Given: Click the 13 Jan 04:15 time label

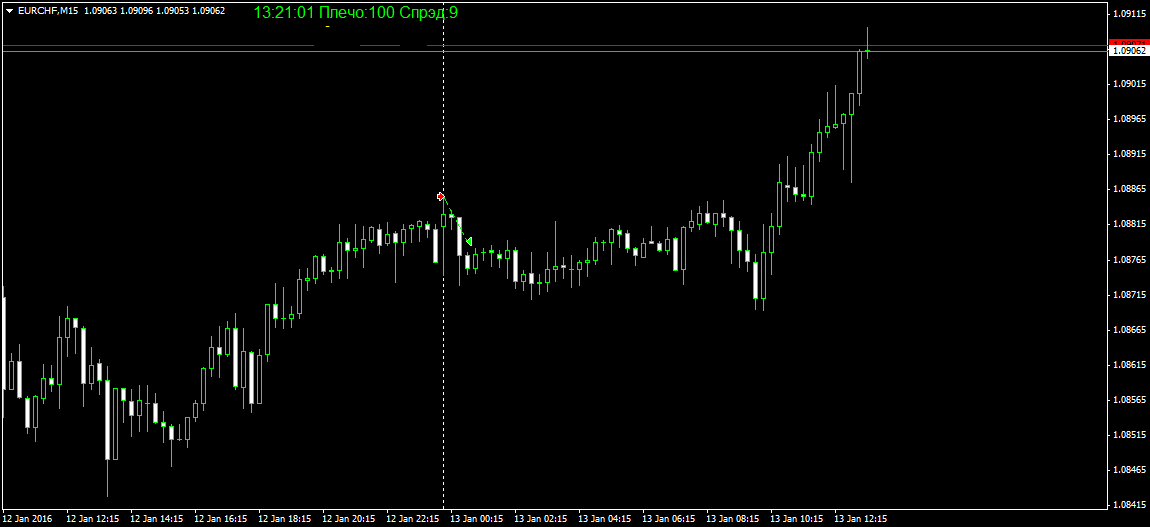Looking at the screenshot, I should 604,519.
